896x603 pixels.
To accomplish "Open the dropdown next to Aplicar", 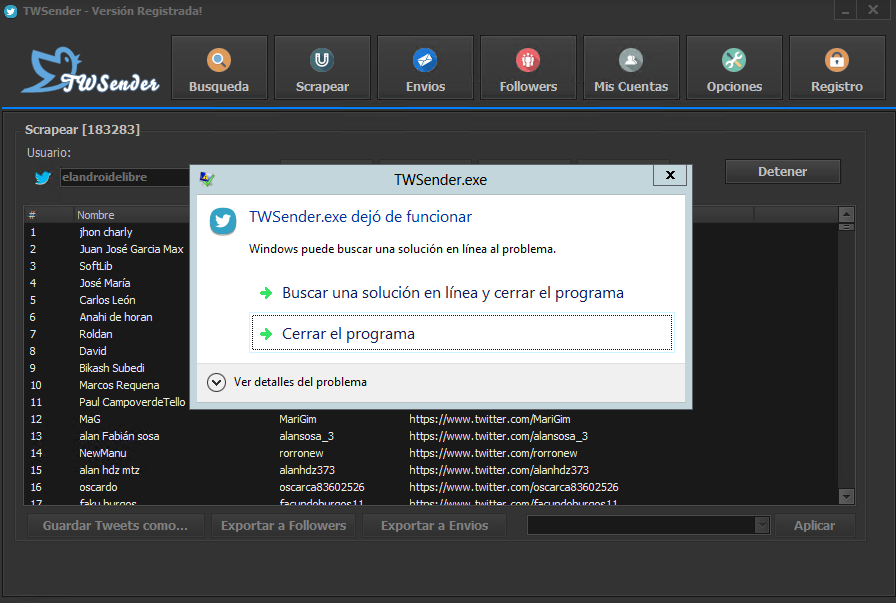I will tap(762, 525).
